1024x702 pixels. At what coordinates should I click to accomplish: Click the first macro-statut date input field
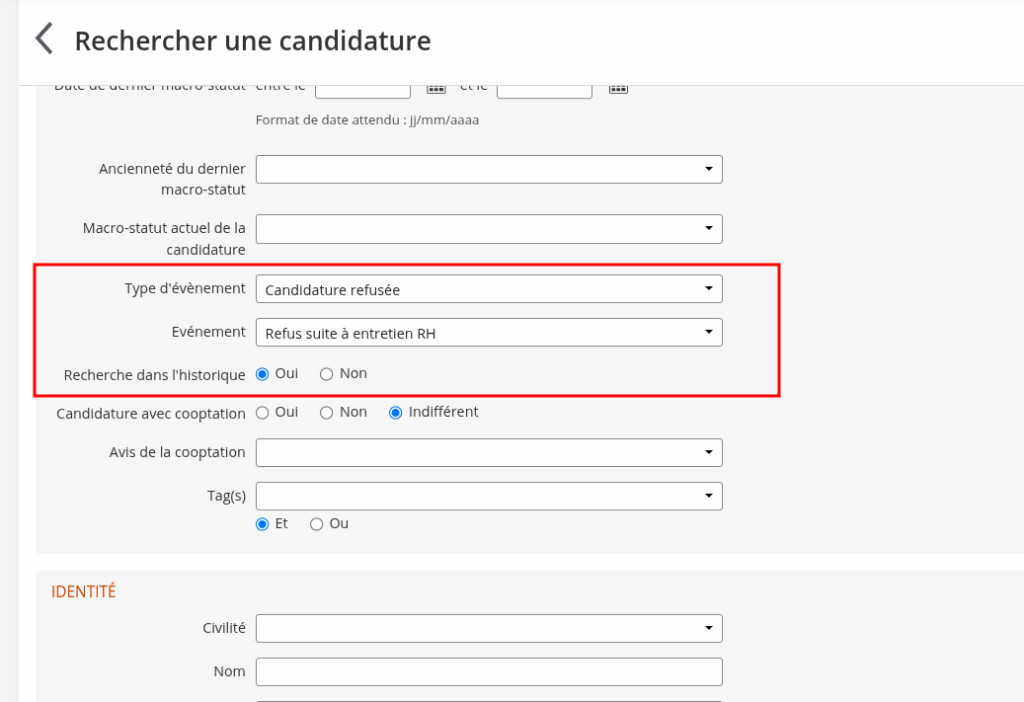[363, 89]
